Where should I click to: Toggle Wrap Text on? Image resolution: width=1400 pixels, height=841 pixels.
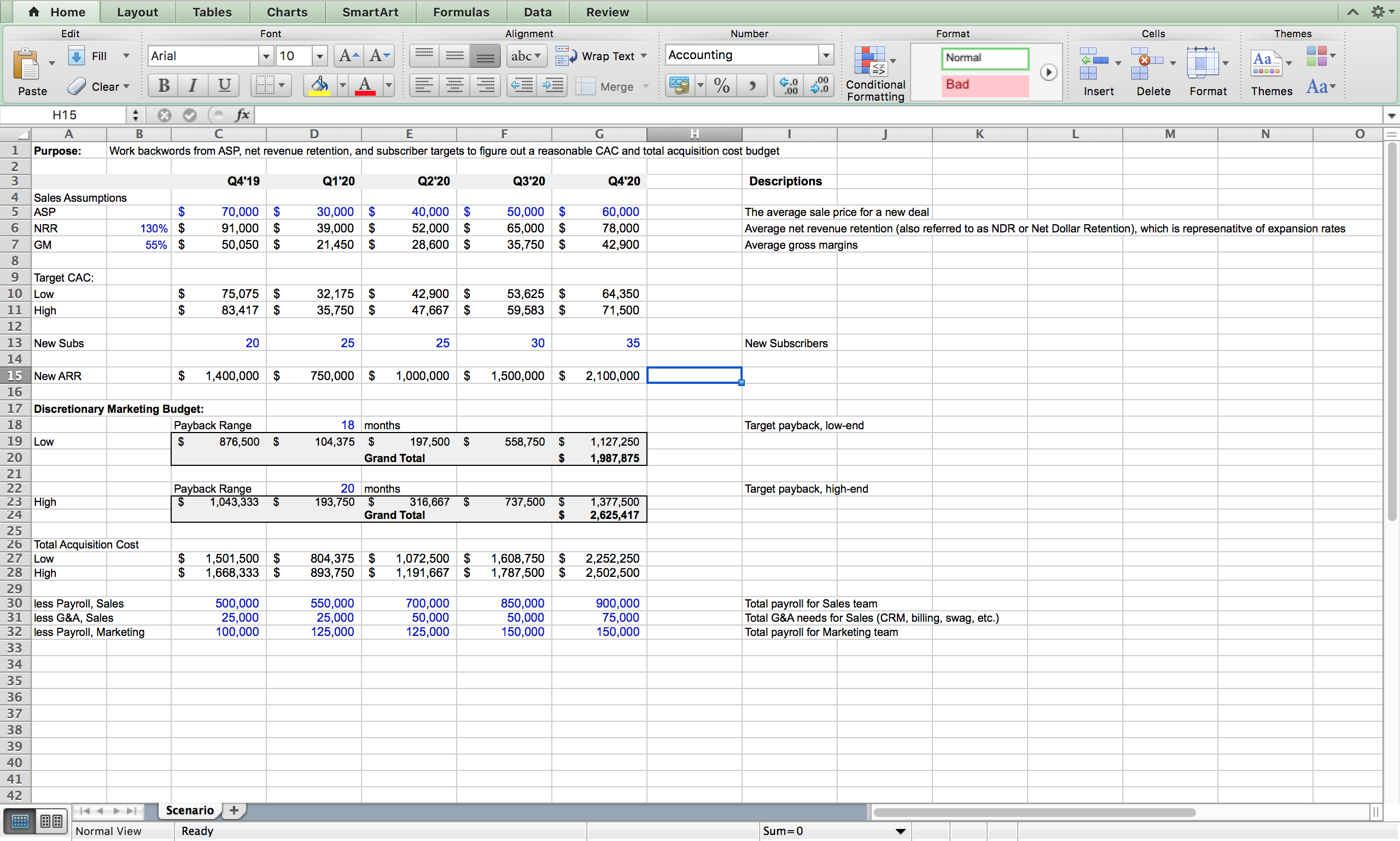[x=601, y=56]
